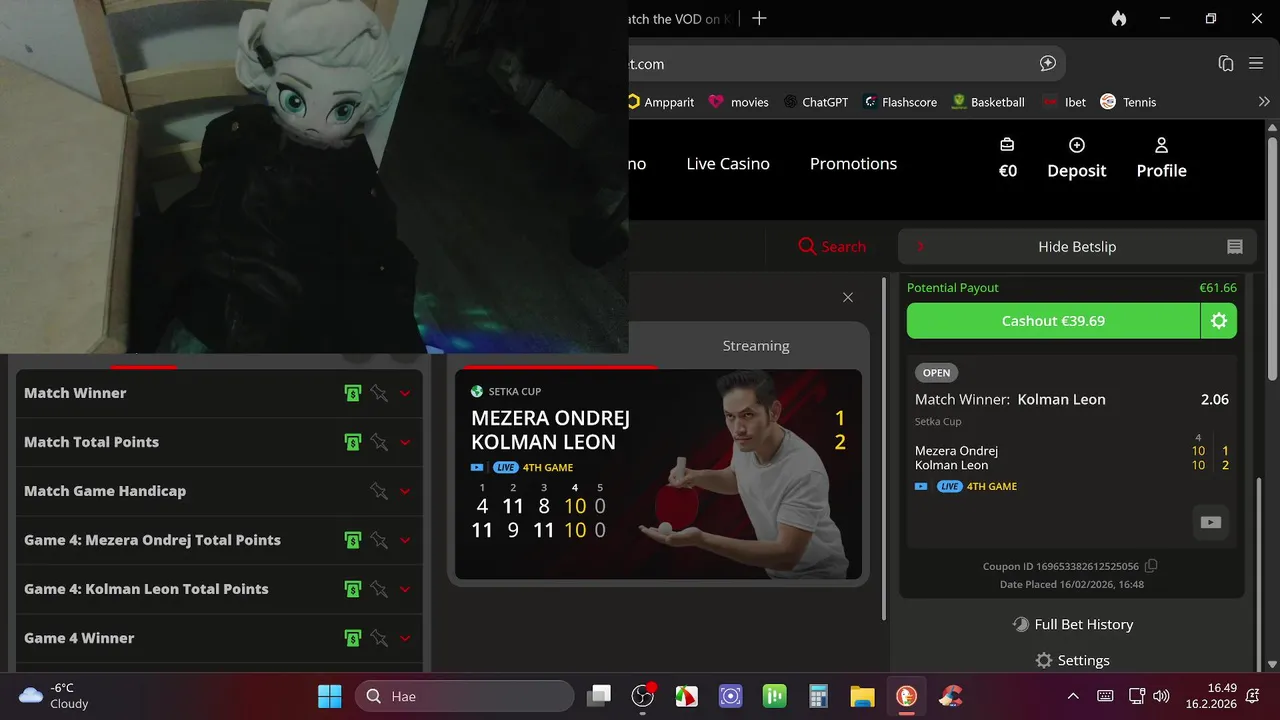Open Calculator from taskbar

tap(818, 696)
